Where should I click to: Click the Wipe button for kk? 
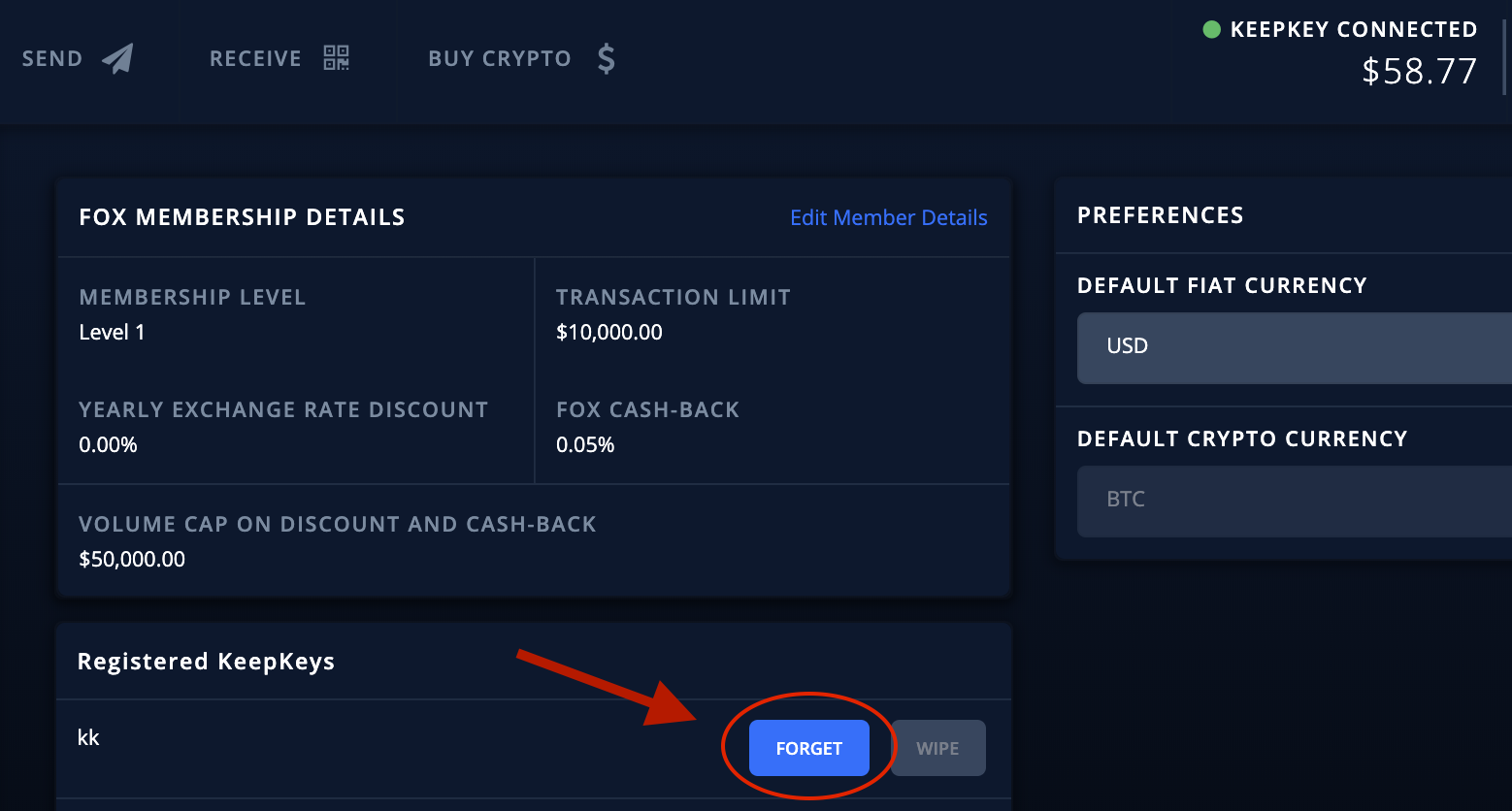937,748
